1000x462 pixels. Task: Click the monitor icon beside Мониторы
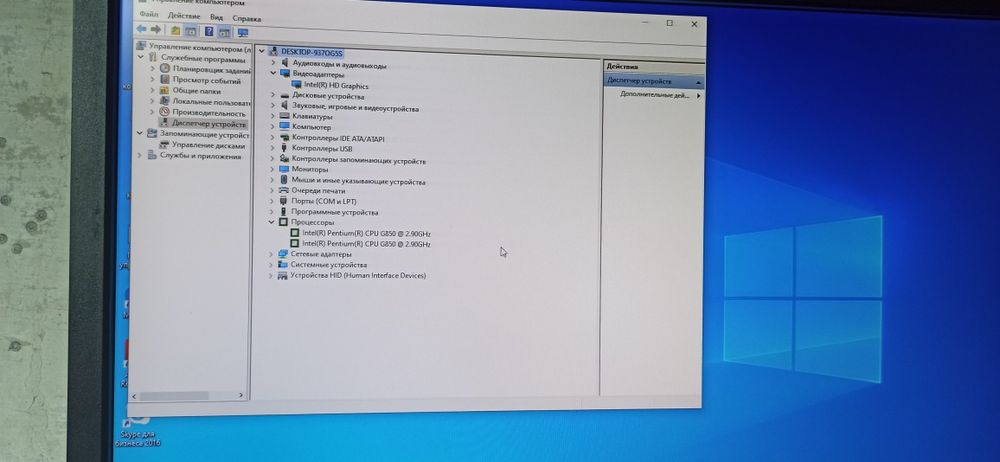[284, 169]
